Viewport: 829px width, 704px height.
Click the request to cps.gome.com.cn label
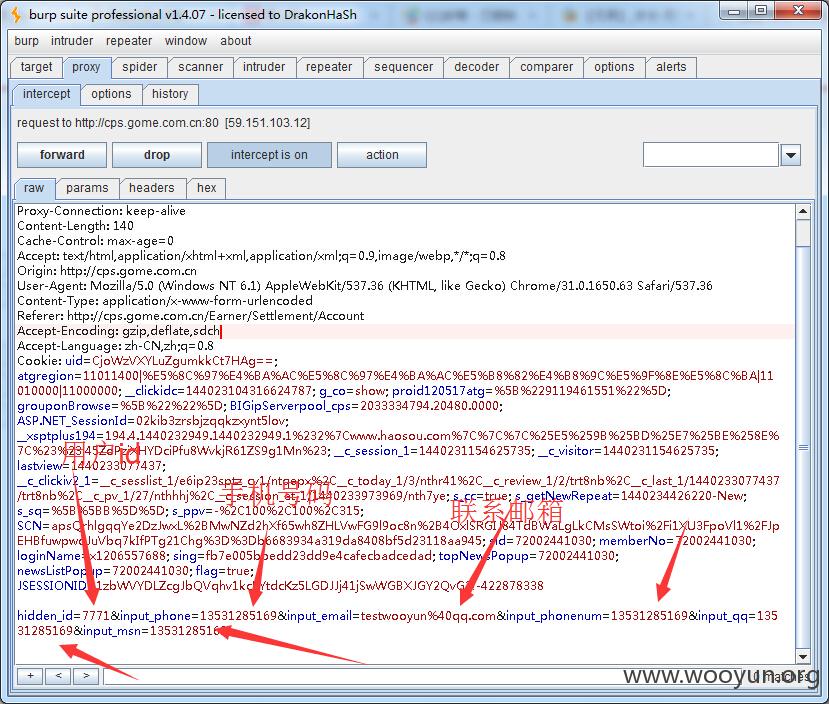click(163, 123)
